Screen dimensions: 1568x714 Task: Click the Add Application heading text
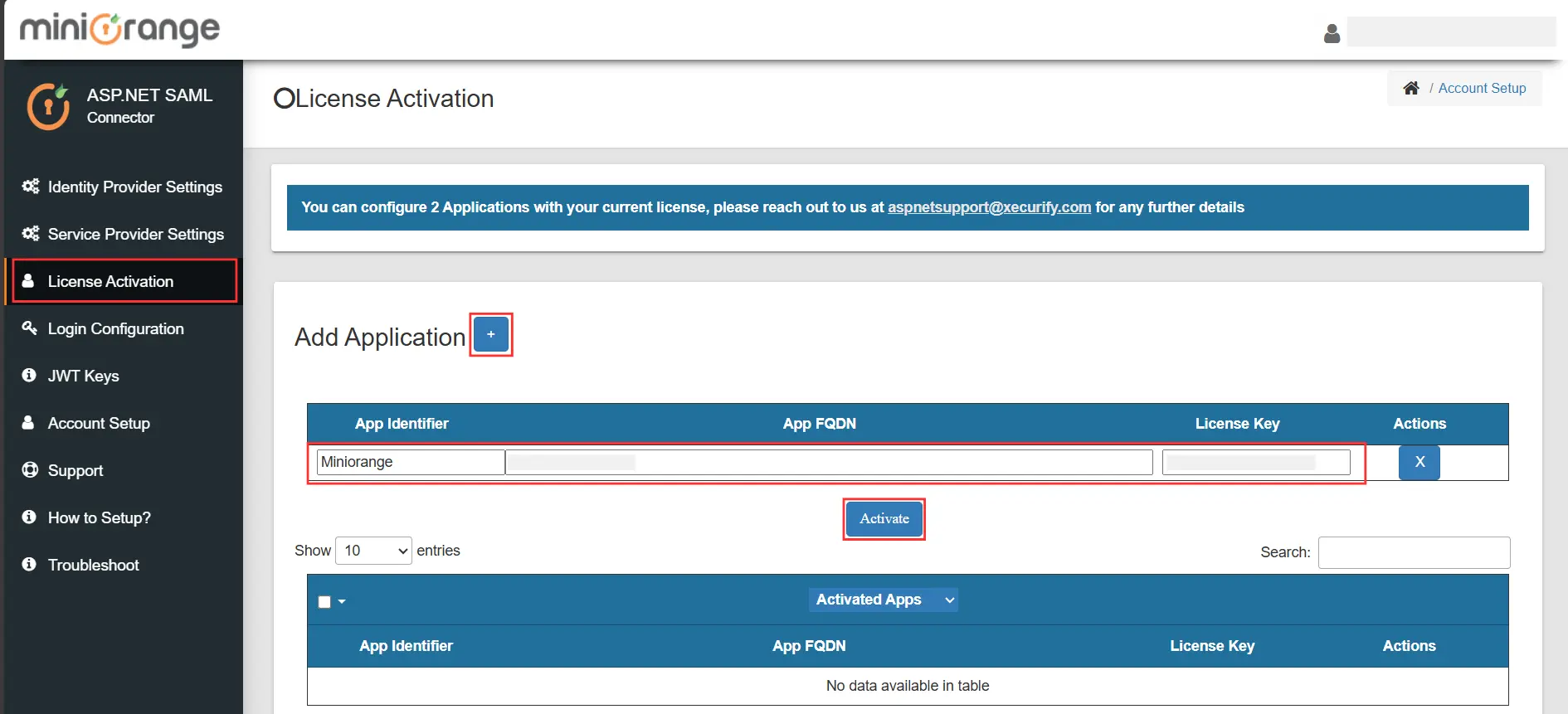click(x=380, y=337)
